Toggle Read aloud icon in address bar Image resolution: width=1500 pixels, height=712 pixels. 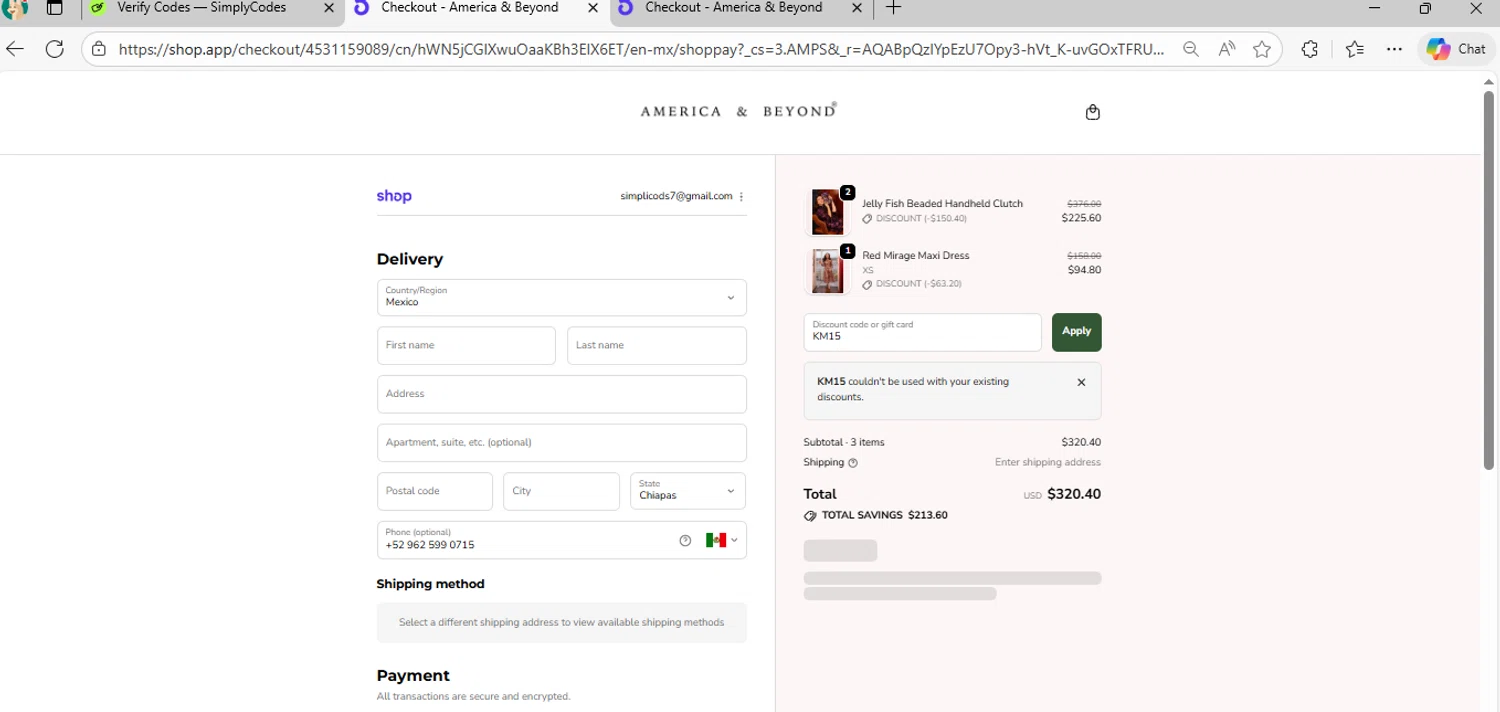(x=1227, y=49)
